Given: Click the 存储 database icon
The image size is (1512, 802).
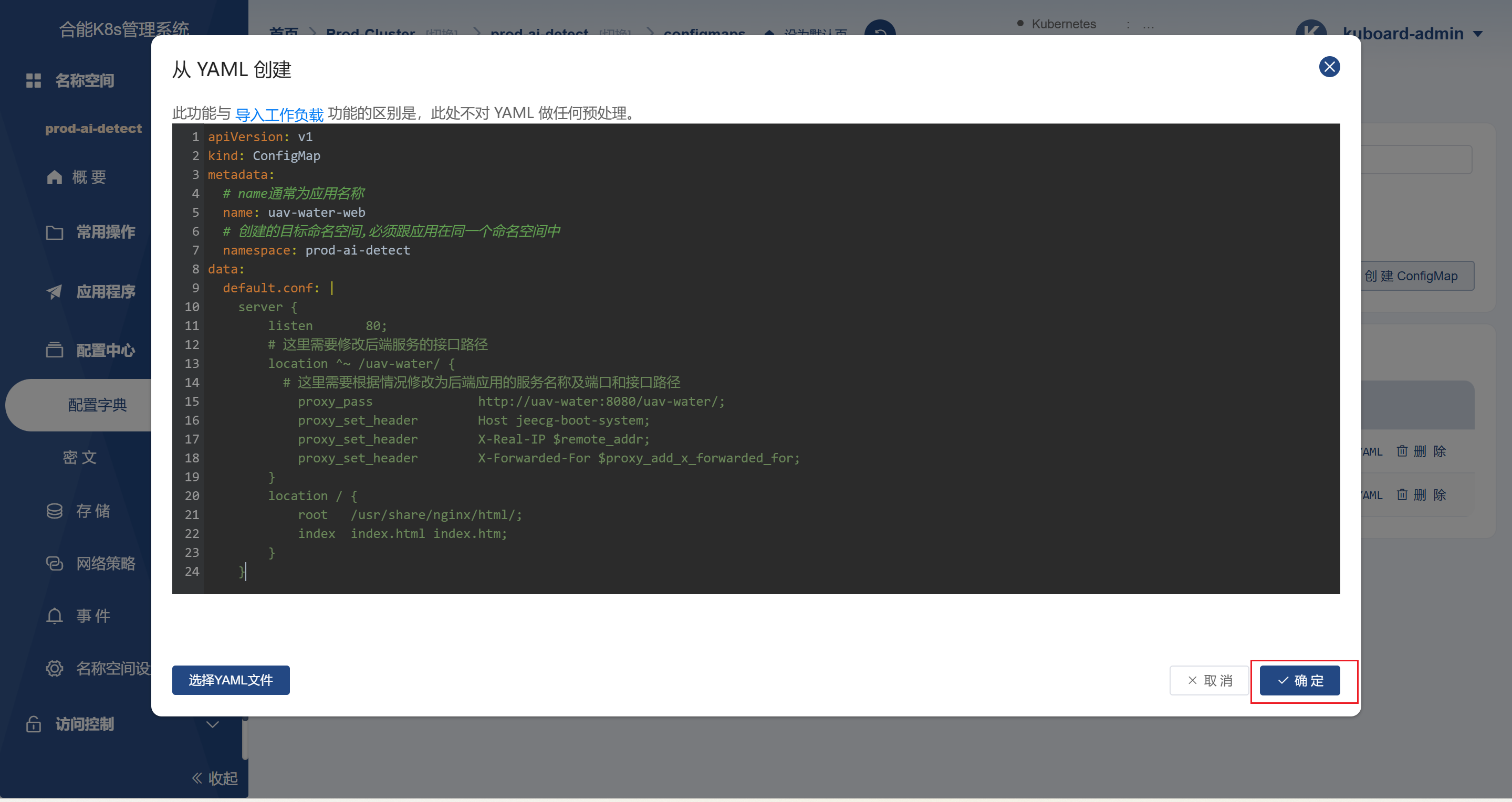Looking at the screenshot, I should 54,511.
